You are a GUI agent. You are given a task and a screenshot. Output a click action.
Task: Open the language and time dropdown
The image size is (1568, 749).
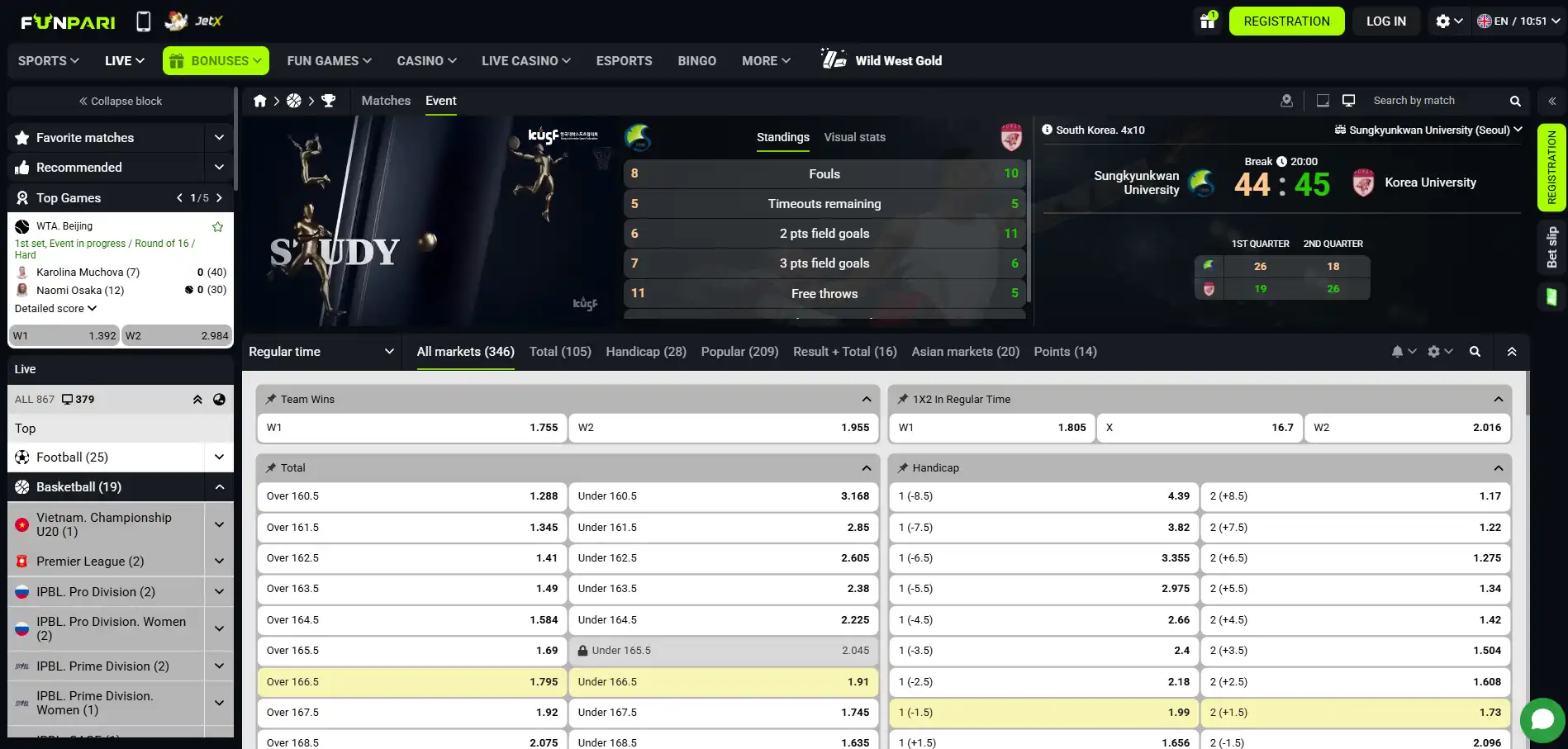coord(1518,21)
